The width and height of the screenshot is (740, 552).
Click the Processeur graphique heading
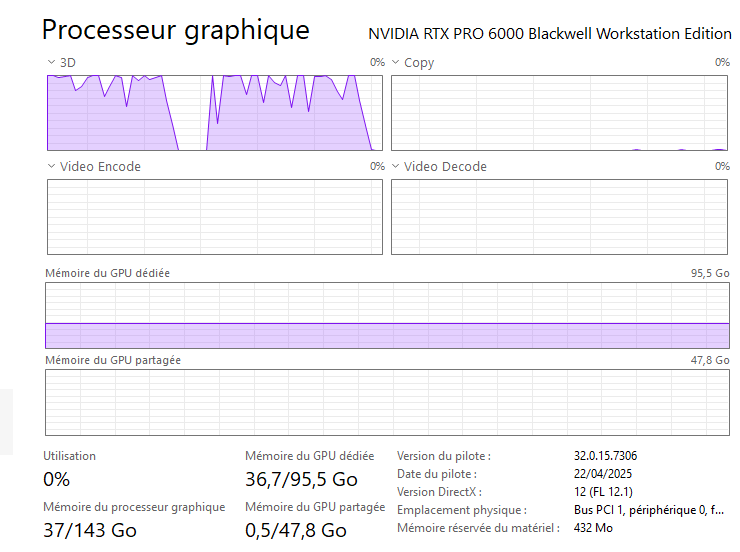pos(175,30)
